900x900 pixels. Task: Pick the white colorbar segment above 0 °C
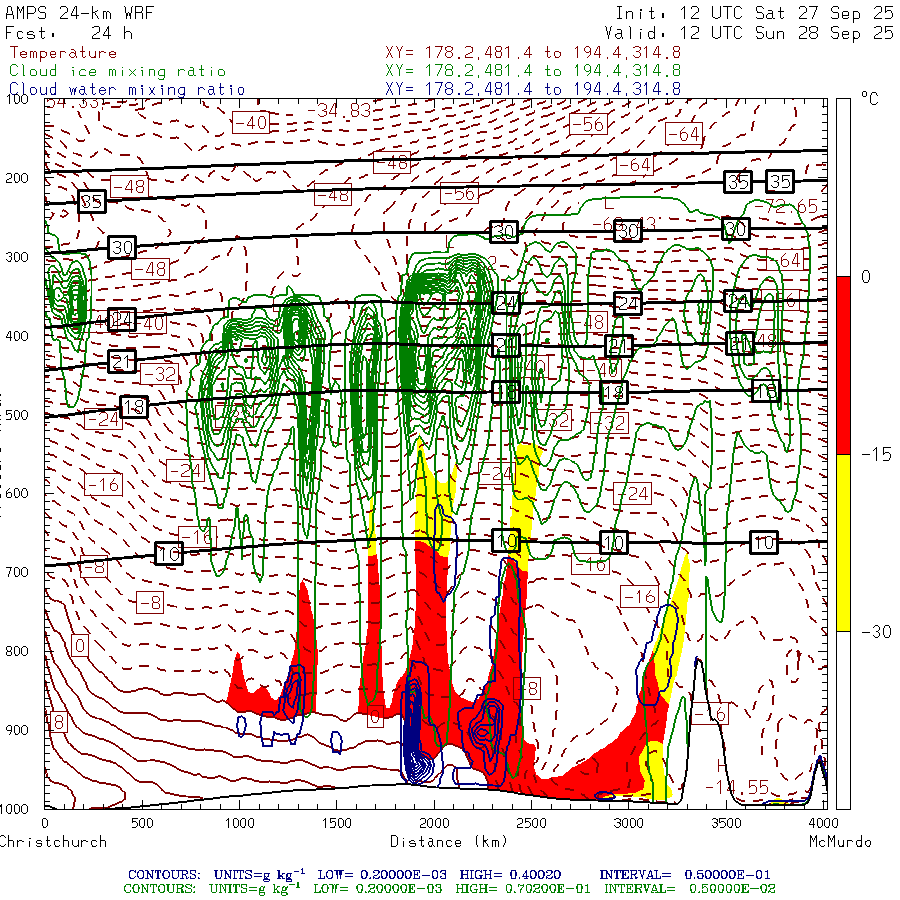pos(843,188)
